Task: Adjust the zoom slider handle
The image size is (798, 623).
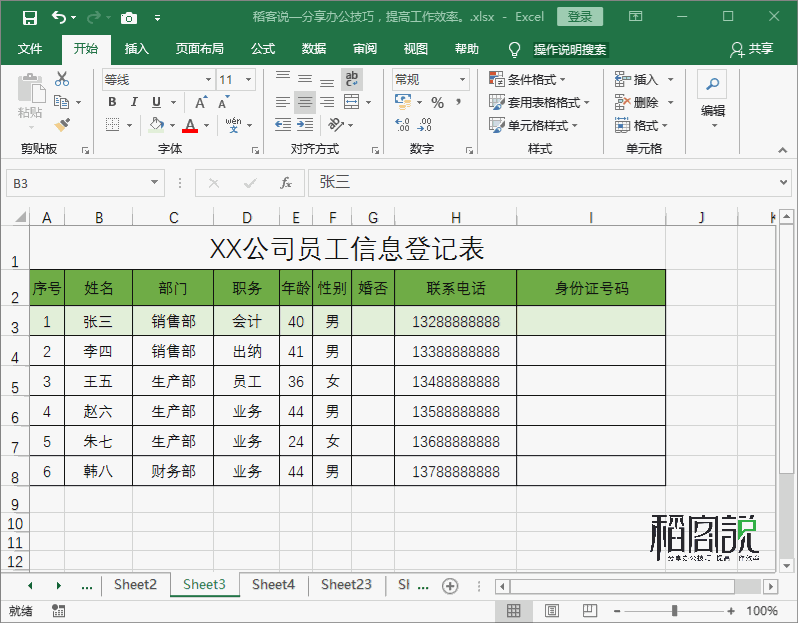Action: pyautogui.click(x=674, y=610)
